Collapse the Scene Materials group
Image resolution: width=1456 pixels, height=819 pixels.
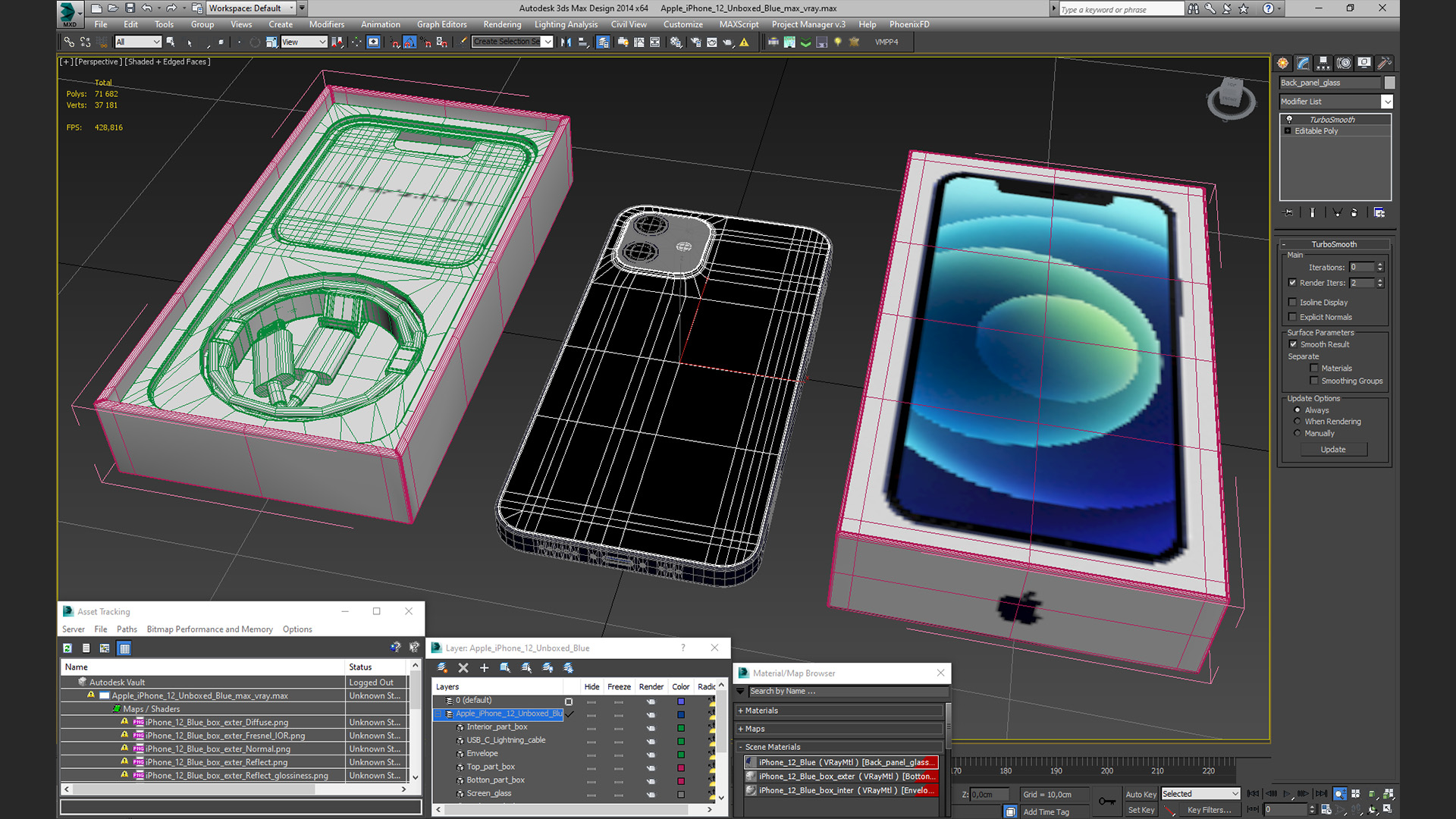[740, 748]
